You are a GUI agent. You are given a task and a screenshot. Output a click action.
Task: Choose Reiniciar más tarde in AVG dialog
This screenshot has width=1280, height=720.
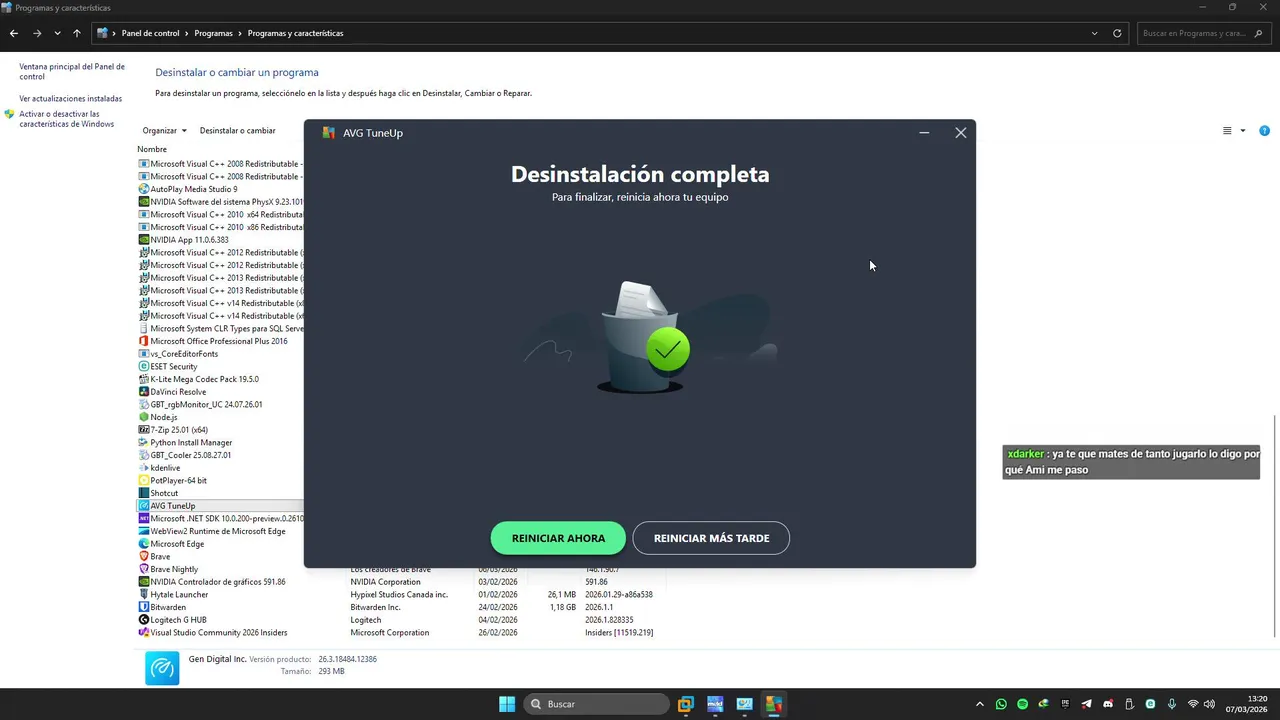(x=711, y=538)
